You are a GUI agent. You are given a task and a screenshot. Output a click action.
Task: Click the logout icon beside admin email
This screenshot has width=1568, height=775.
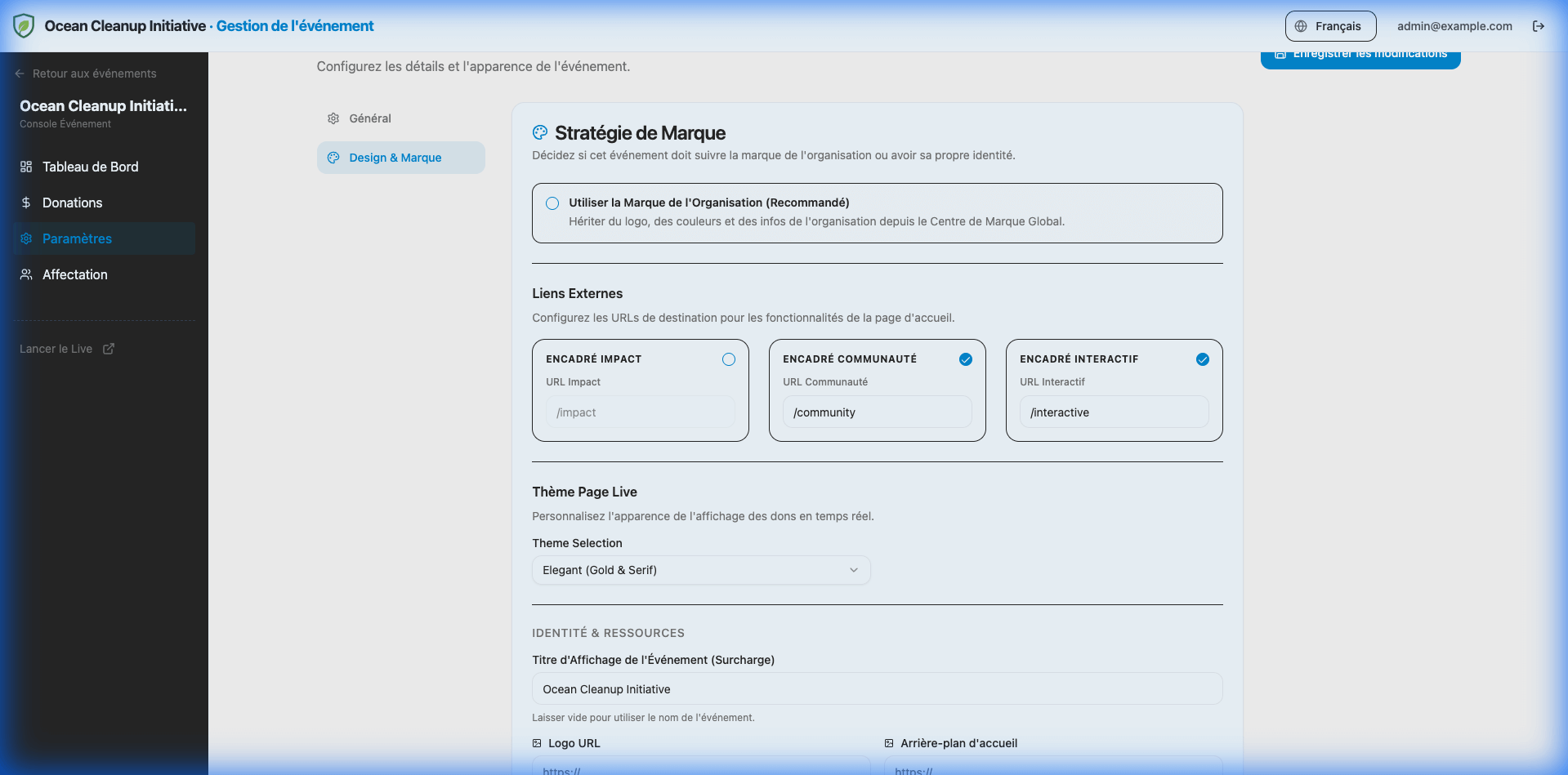tap(1539, 26)
